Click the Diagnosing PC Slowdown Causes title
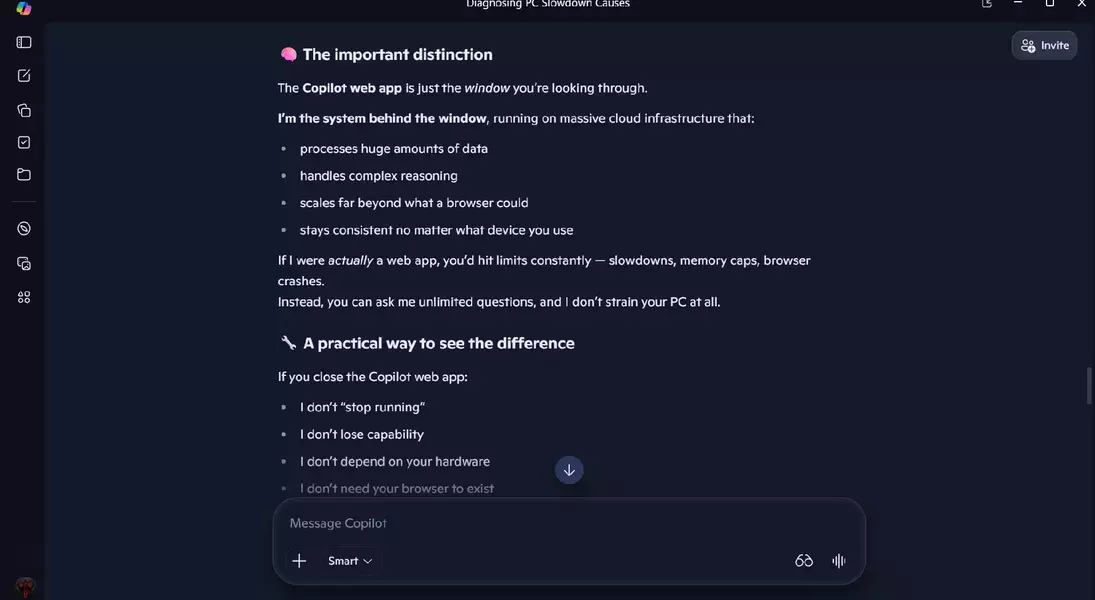Screen dimensions: 1095x600 548,4
